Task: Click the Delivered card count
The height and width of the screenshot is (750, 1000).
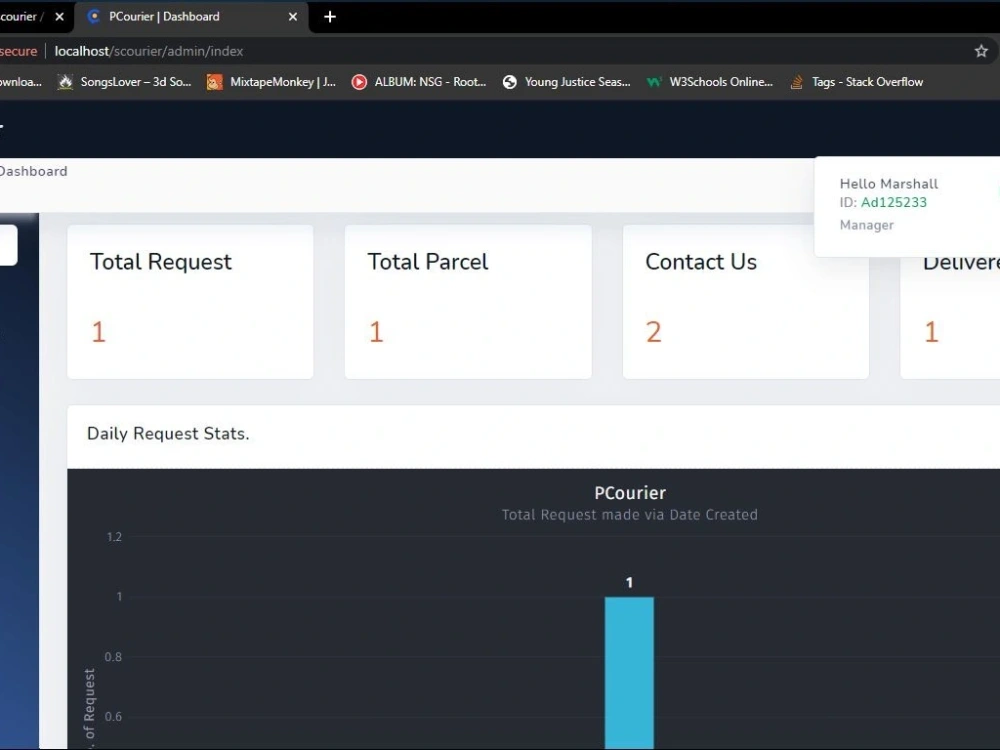Action: coord(932,332)
